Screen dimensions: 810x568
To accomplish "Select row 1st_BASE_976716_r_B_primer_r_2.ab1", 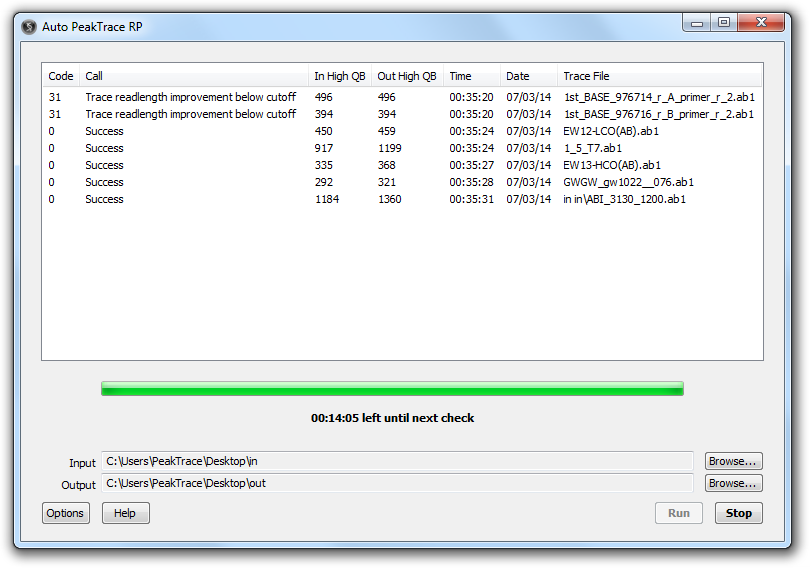I will (x=402, y=114).
